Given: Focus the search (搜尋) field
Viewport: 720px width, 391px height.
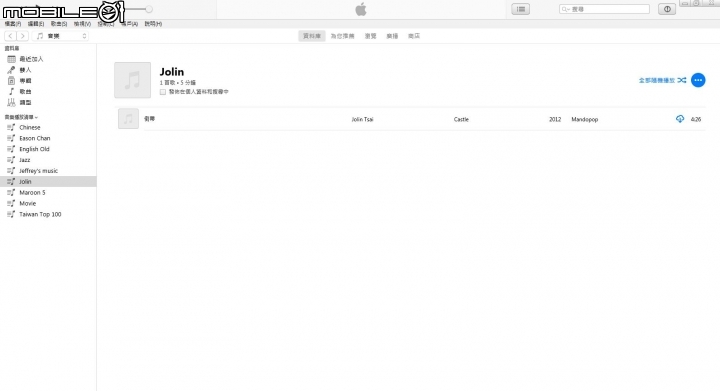Looking at the screenshot, I should [604, 9].
